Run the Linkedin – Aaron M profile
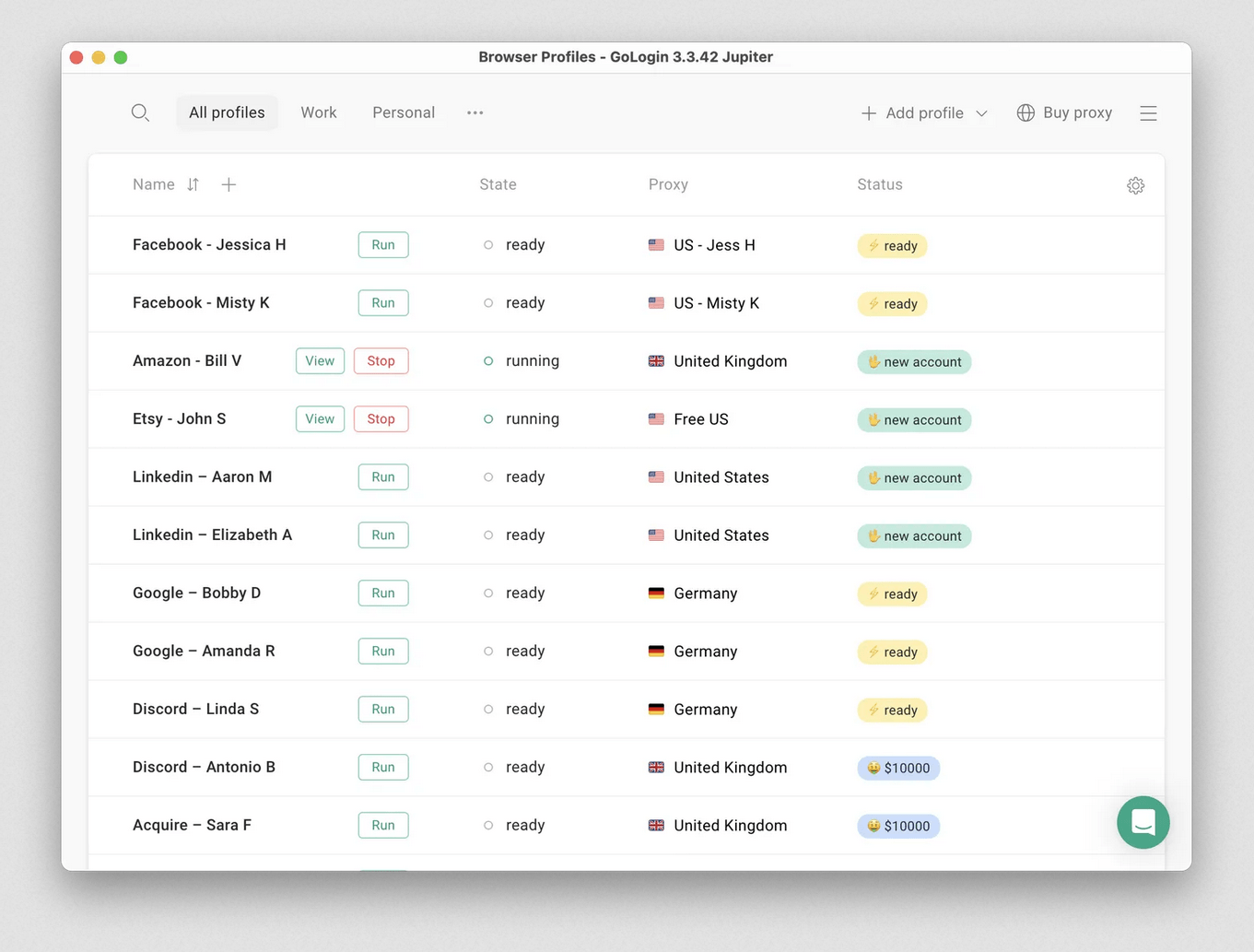The image size is (1254, 952). [x=383, y=477]
